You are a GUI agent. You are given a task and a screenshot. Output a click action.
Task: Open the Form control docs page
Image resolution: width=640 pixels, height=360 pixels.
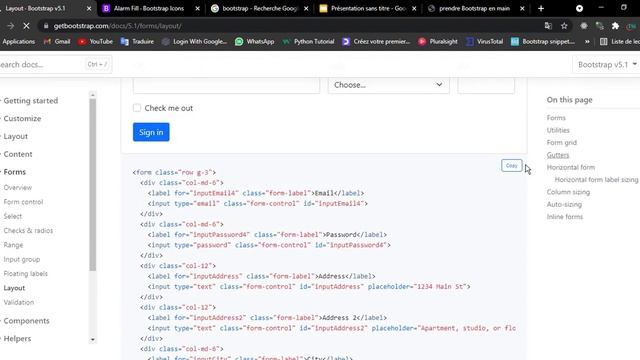(x=23, y=202)
